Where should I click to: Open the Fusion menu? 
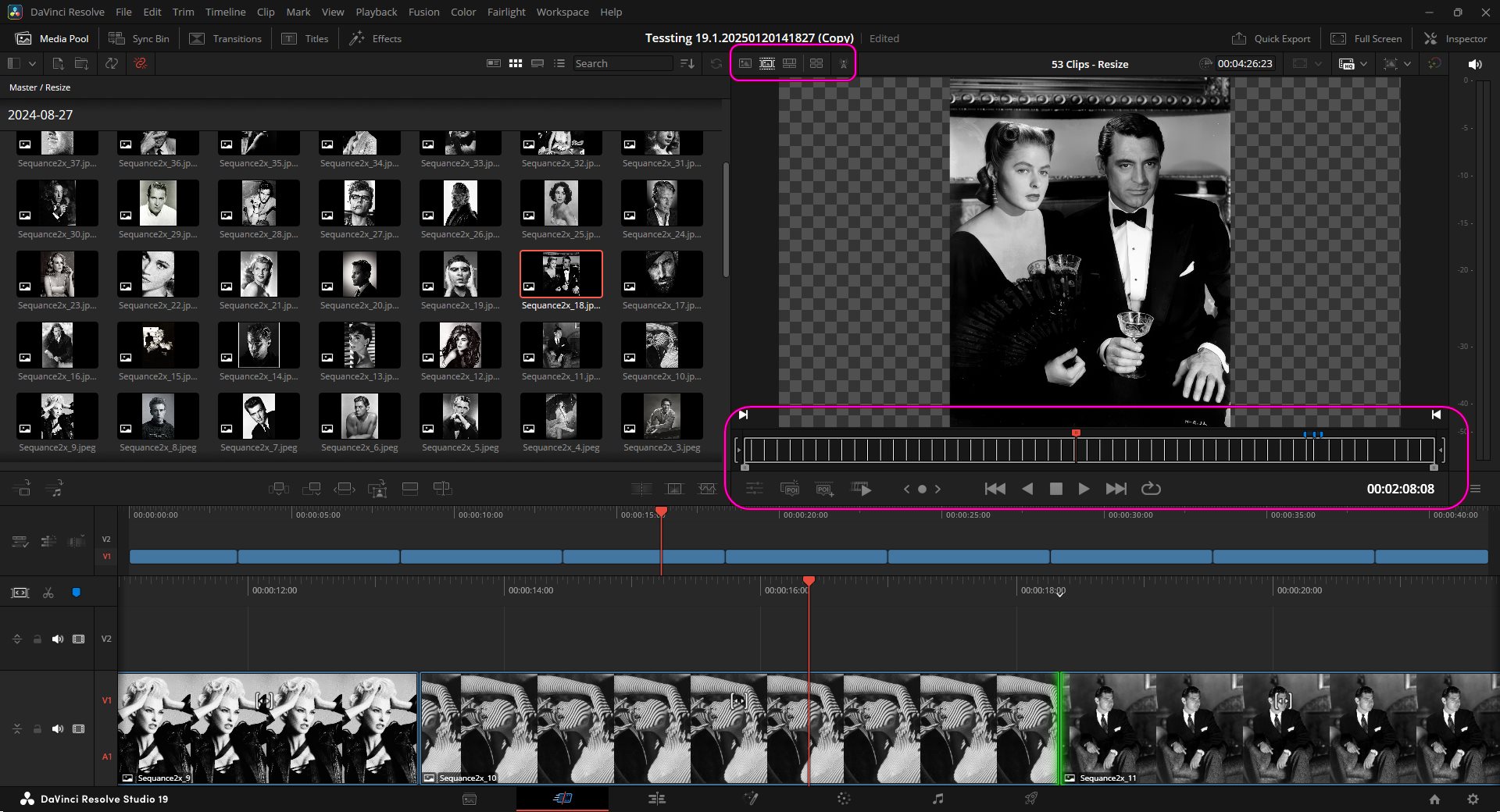click(x=423, y=12)
